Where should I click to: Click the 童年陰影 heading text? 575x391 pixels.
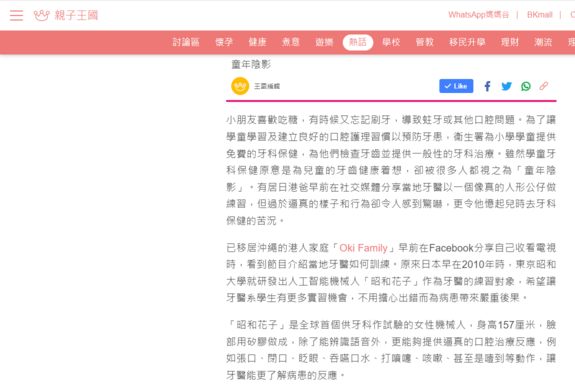[251, 65]
